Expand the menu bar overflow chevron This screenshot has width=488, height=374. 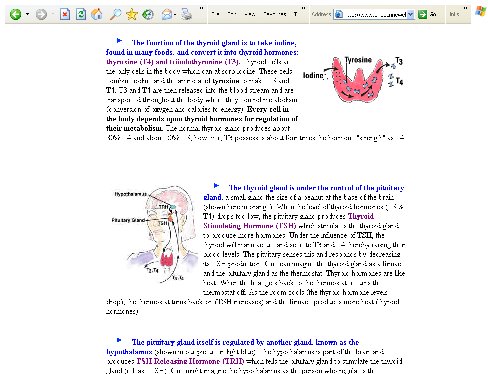pos(303,9)
